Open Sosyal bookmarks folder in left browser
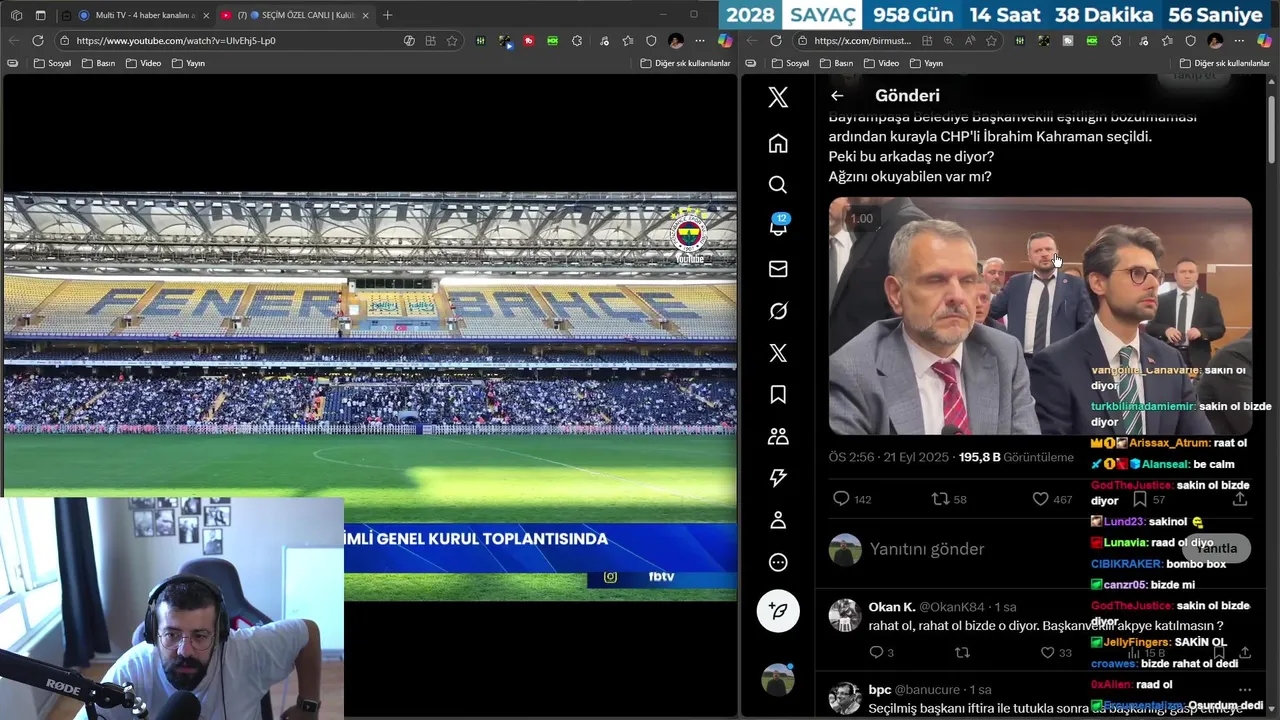 pos(53,63)
